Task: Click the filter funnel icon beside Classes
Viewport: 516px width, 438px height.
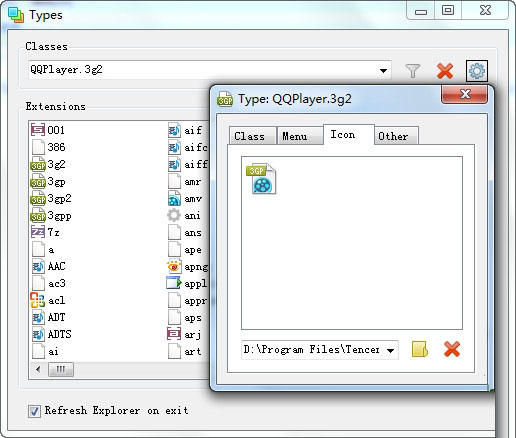Action: (413, 71)
